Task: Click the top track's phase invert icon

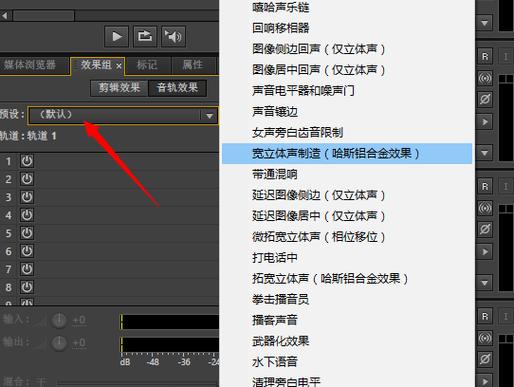Action: point(485,99)
